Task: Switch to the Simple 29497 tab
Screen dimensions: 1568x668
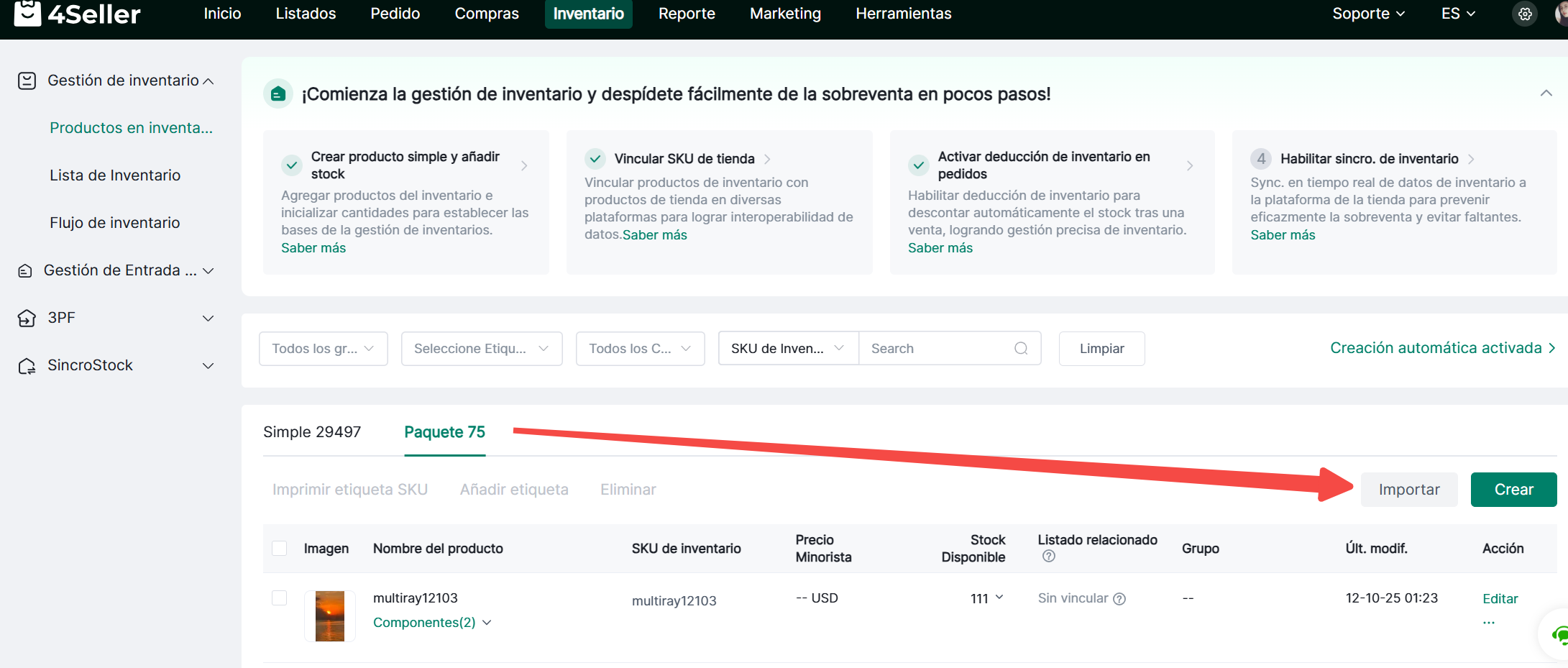Action: coord(312,432)
